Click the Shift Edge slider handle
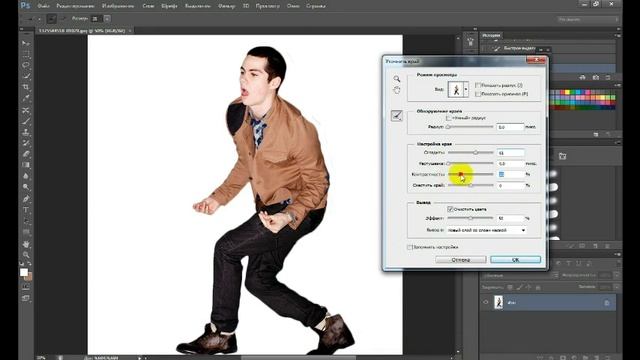Screen dimensions: 640x360 [470, 185]
